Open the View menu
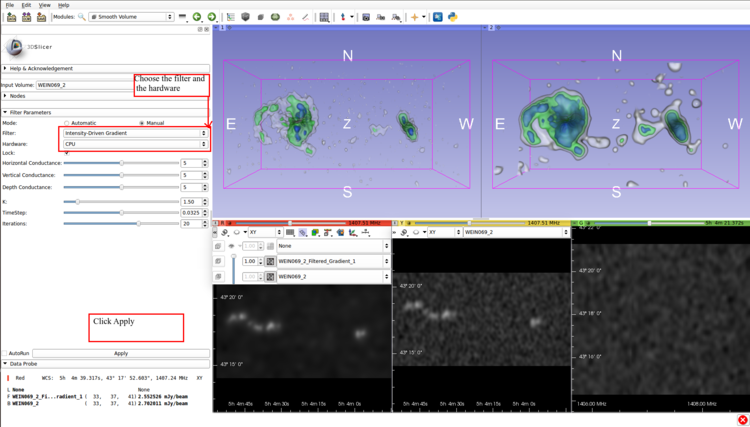Screen dimensions: 750x427 tap(44, 5)
